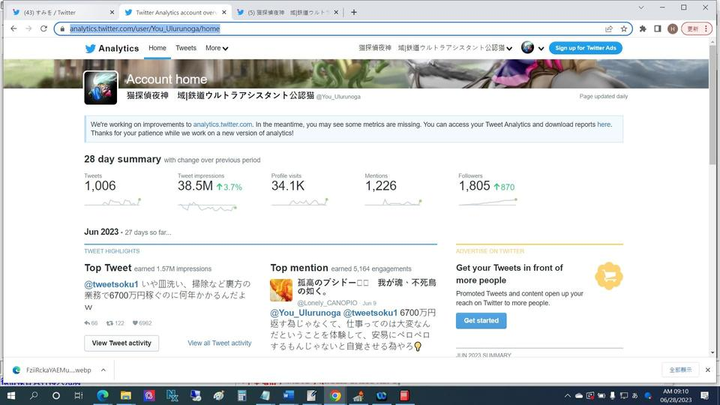
Task: Expand the account name dropdown in header
Action: click(x=435, y=48)
